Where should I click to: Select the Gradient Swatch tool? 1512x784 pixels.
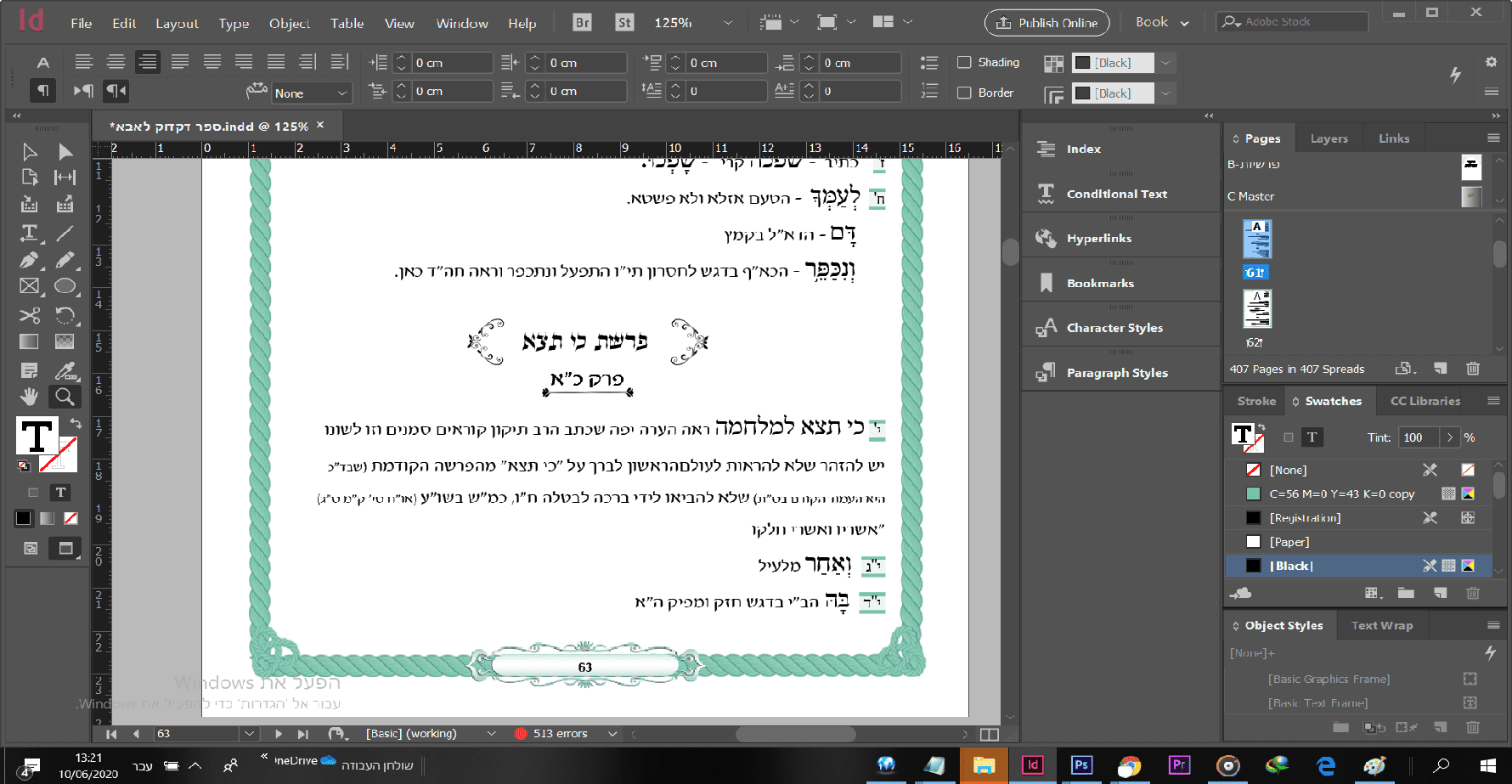coord(30,341)
